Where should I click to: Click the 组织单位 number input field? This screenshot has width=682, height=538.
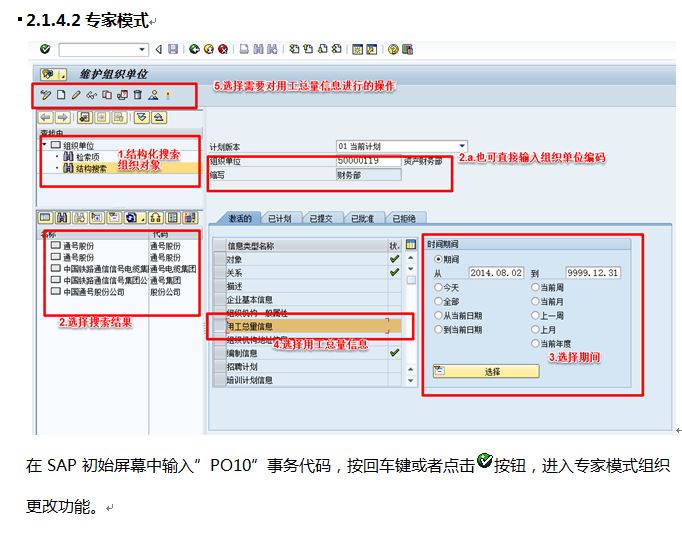pos(368,160)
